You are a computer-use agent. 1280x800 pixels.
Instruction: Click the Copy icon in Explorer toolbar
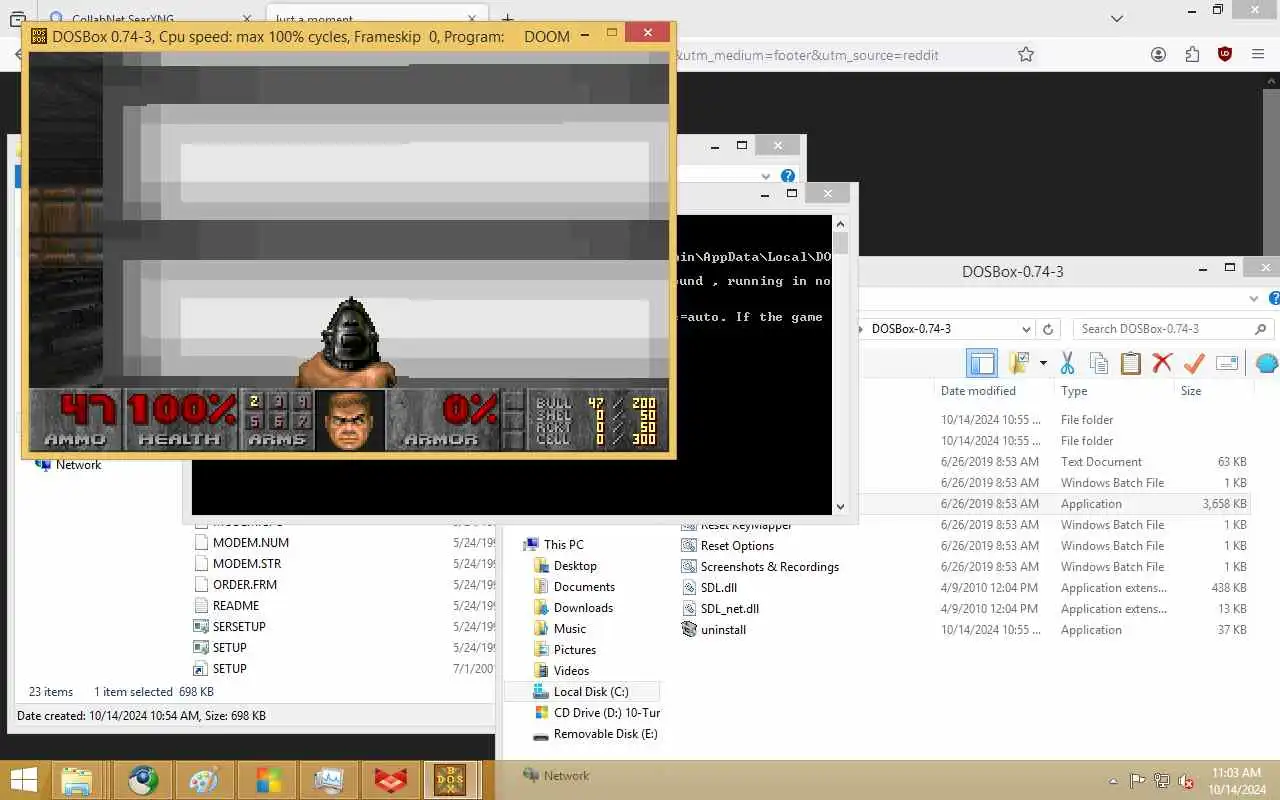point(1099,363)
